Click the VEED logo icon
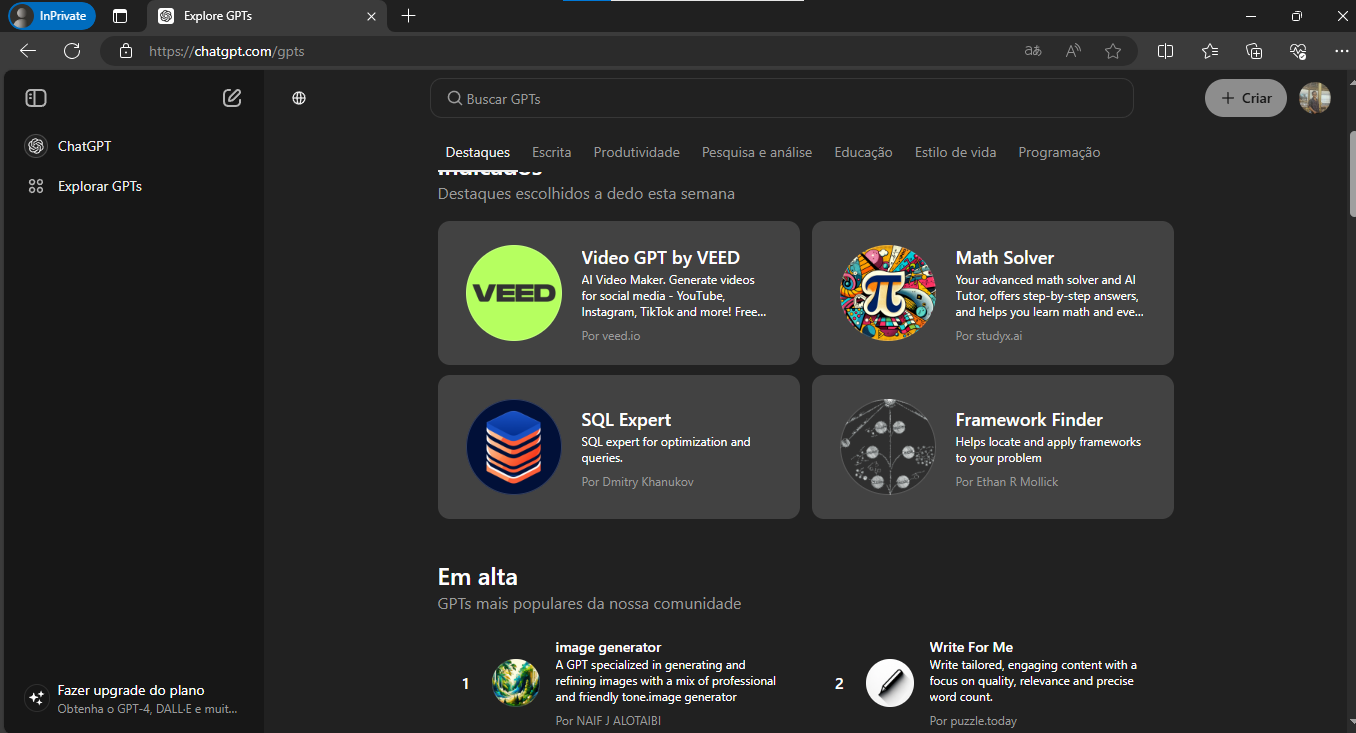 tap(514, 293)
